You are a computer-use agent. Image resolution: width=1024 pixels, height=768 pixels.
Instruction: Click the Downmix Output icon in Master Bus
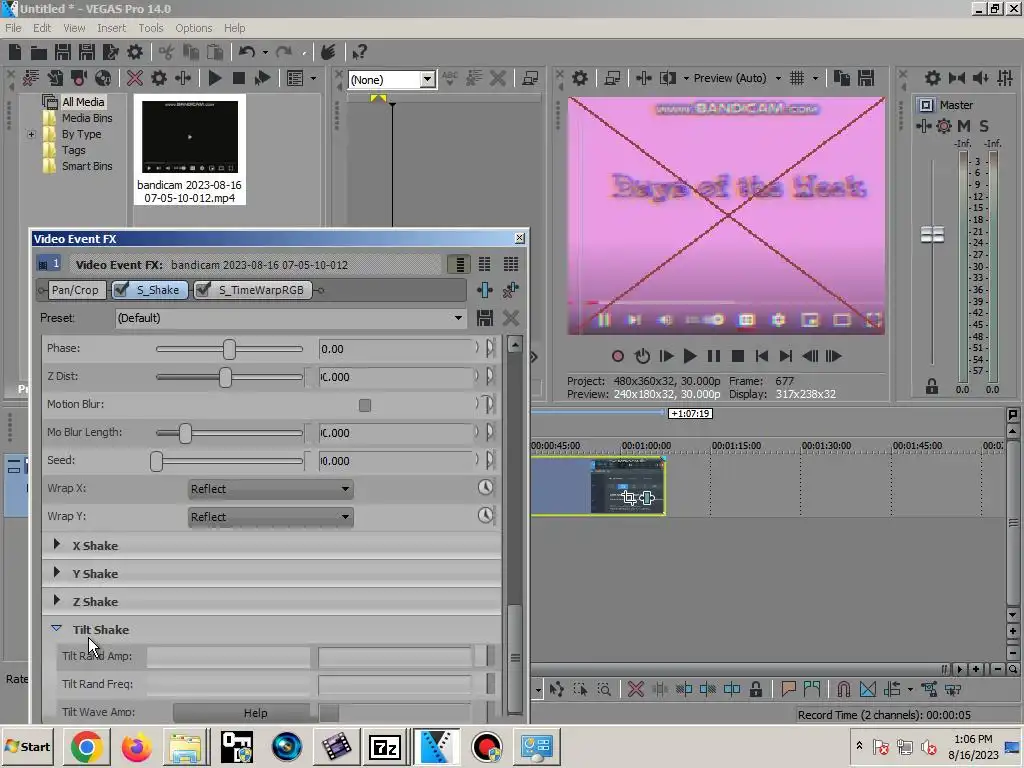point(957,78)
